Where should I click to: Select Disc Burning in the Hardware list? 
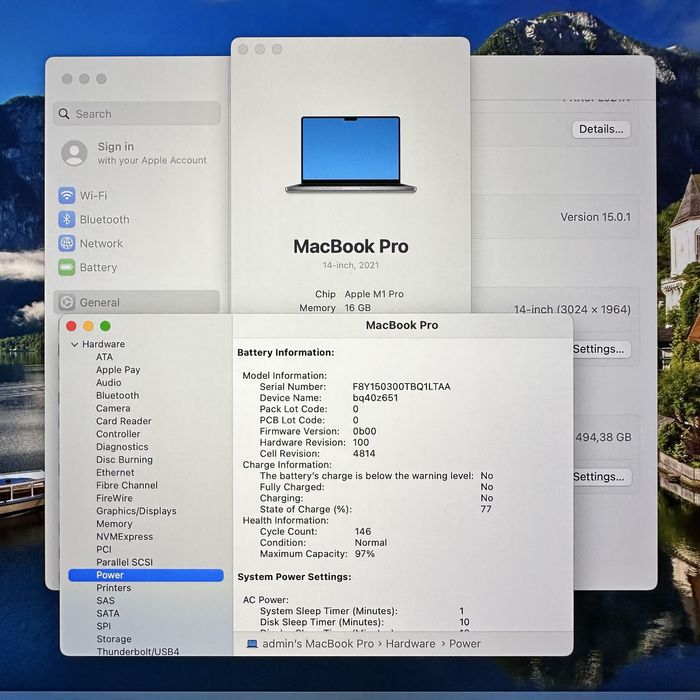124,460
